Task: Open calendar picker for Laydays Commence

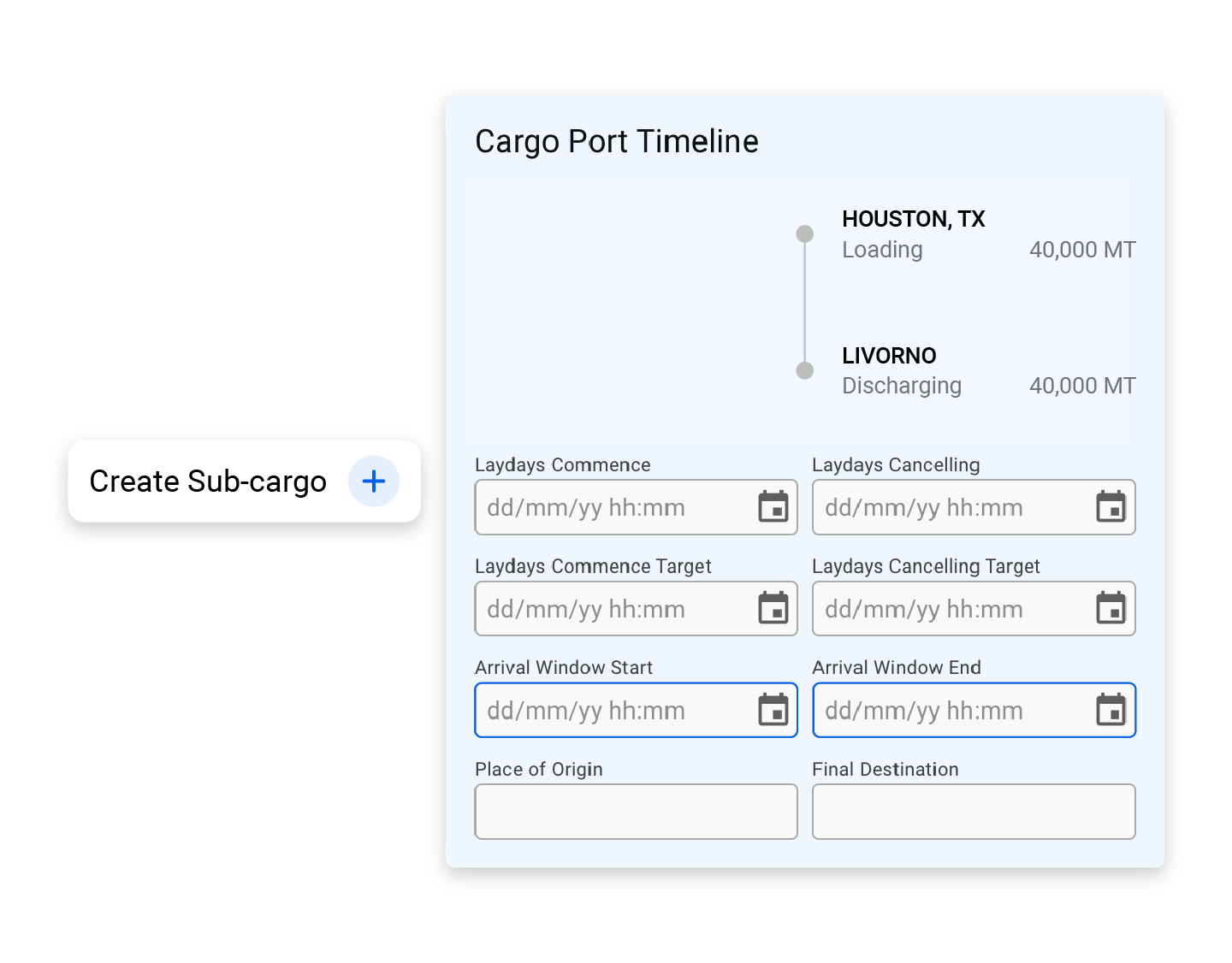Action: pyautogui.click(x=773, y=507)
